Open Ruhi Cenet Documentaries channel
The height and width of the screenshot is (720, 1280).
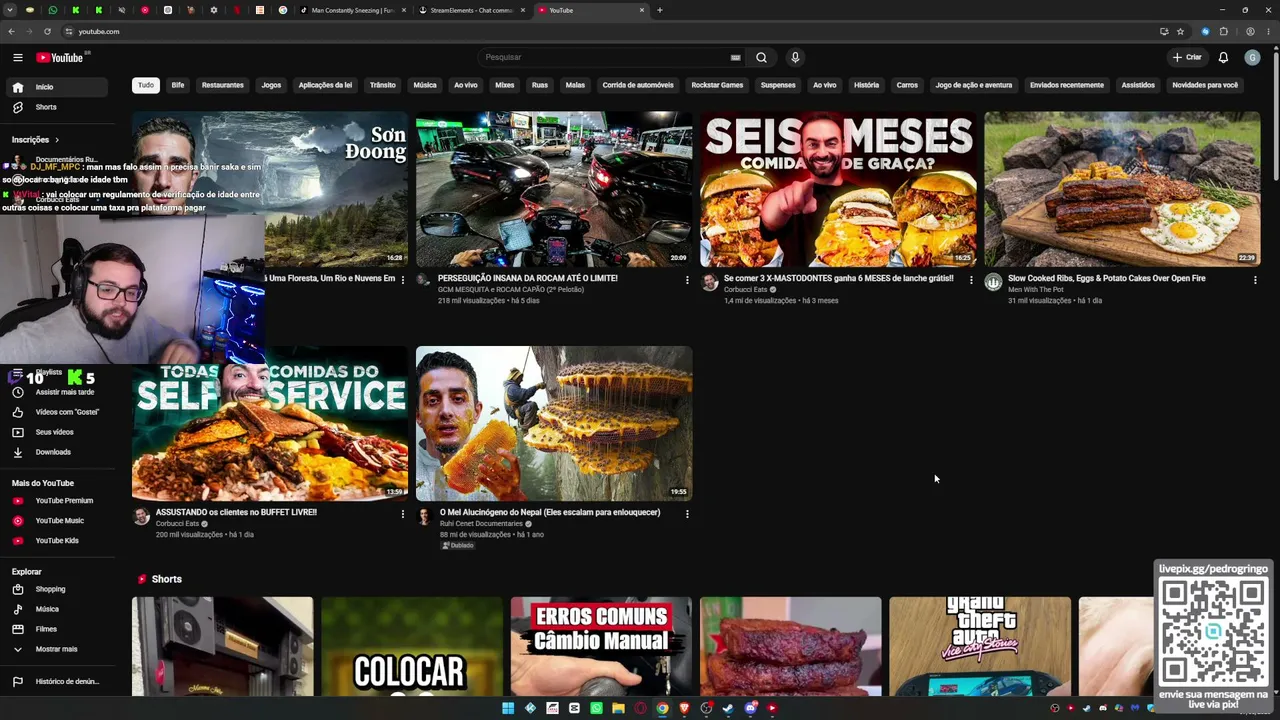(x=481, y=524)
